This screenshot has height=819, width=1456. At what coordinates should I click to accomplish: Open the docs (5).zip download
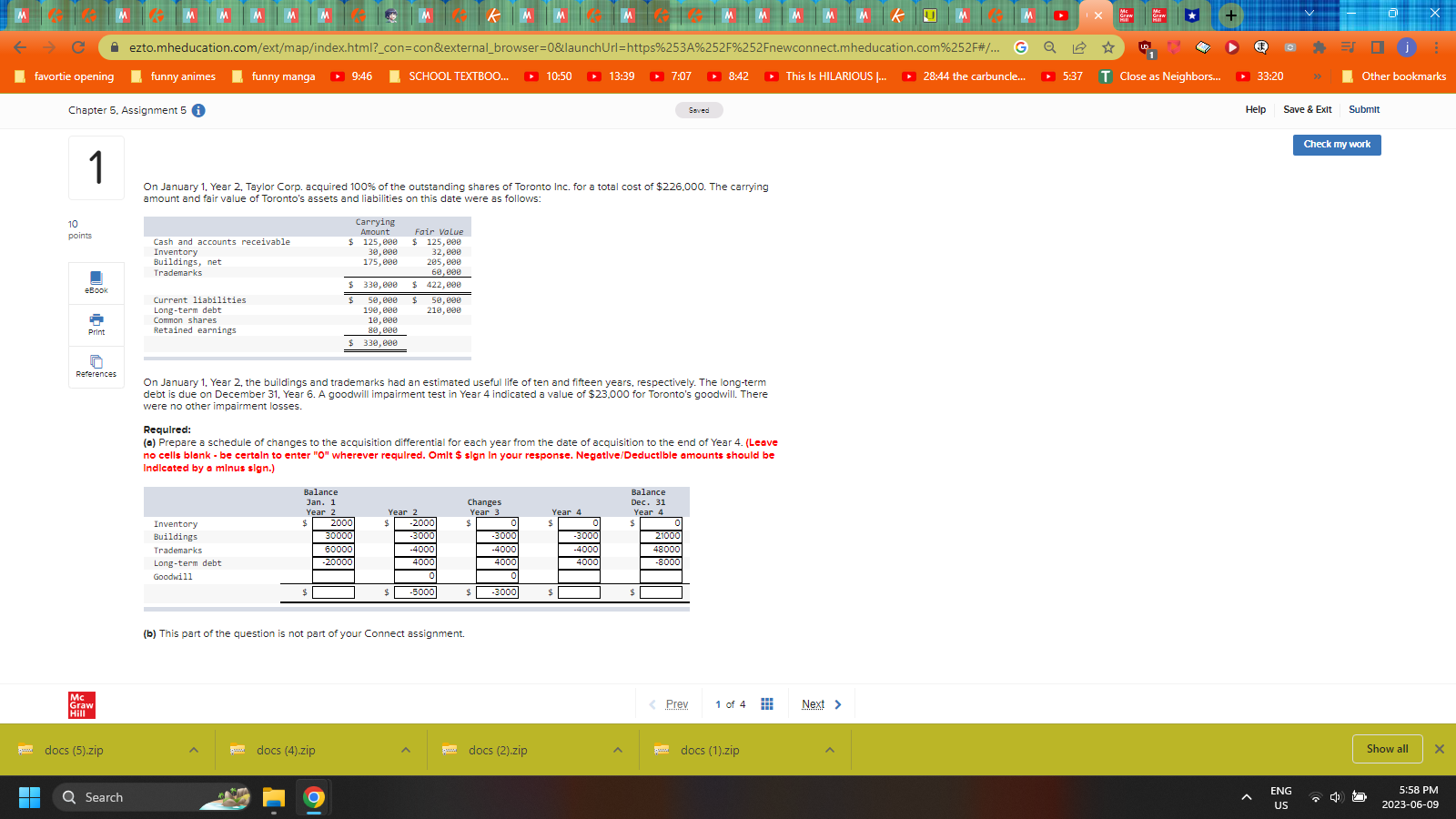74,750
